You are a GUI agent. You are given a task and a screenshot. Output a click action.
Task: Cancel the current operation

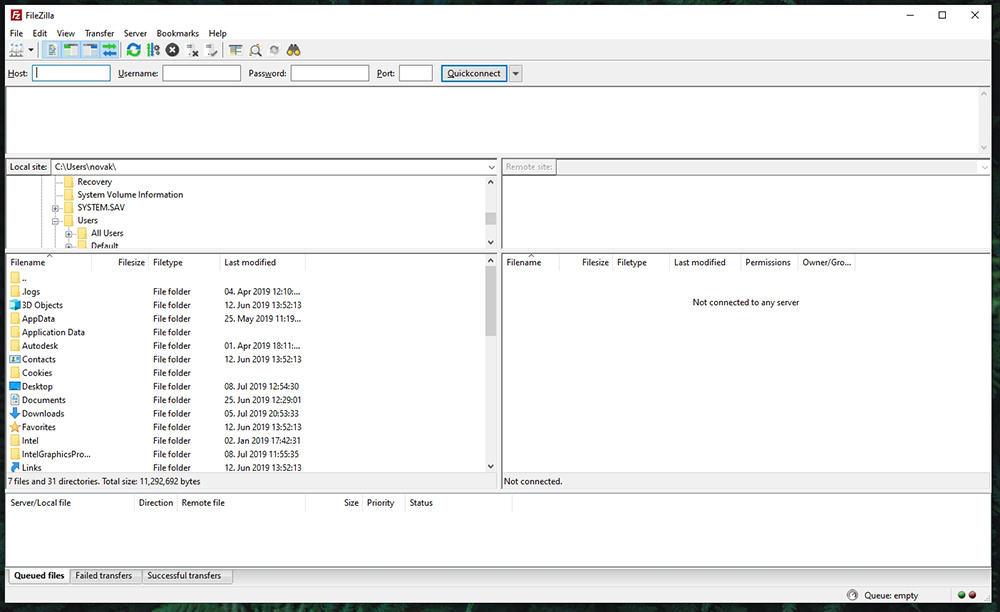[172, 50]
